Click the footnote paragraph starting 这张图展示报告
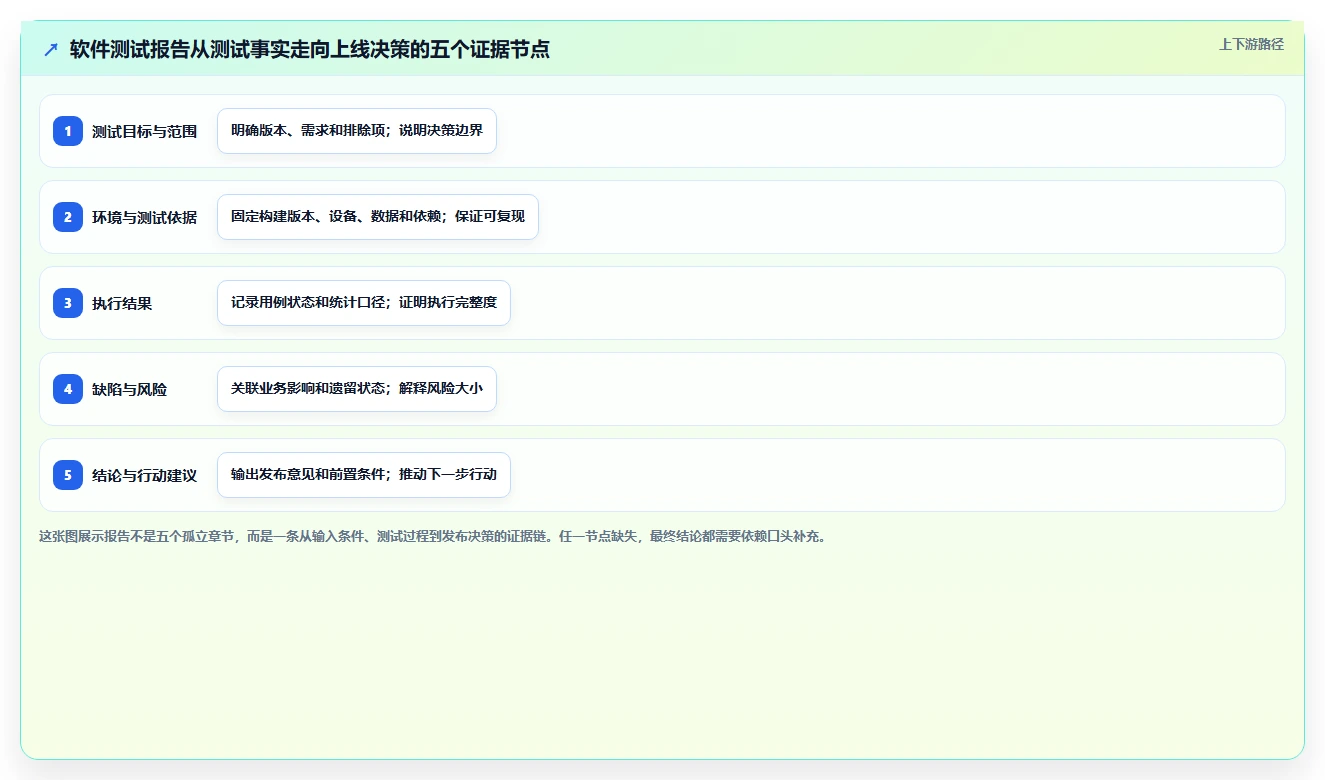Viewport: 1325px width, 780px height. pyautogui.click(x=433, y=536)
